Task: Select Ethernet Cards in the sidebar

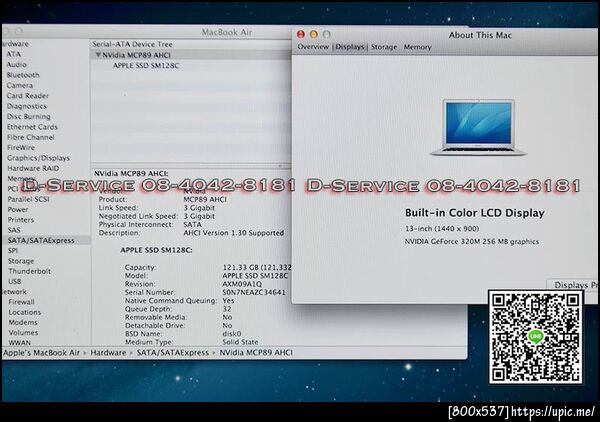Action: click(x=32, y=127)
